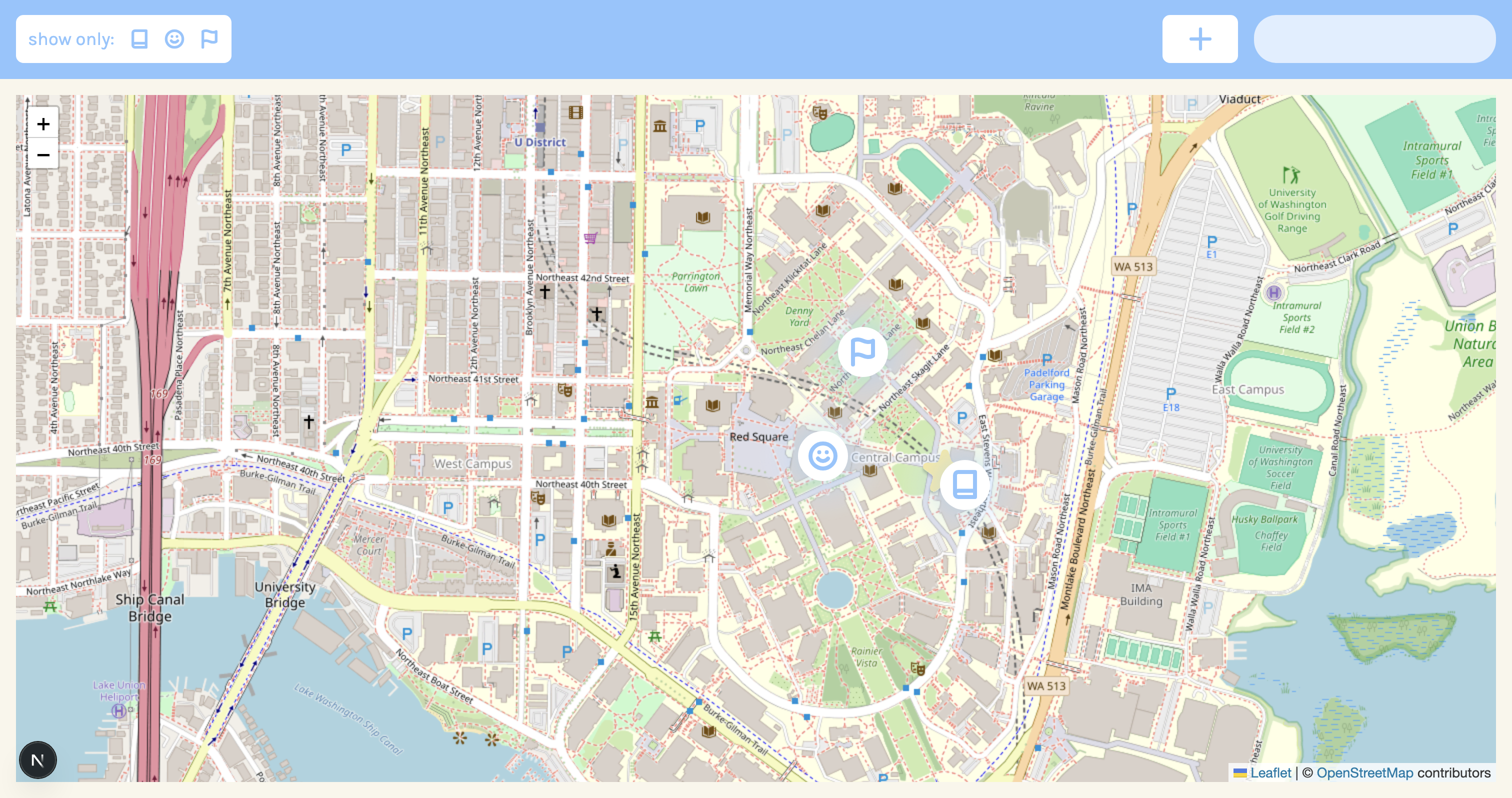Click the Red Square map label

point(758,437)
